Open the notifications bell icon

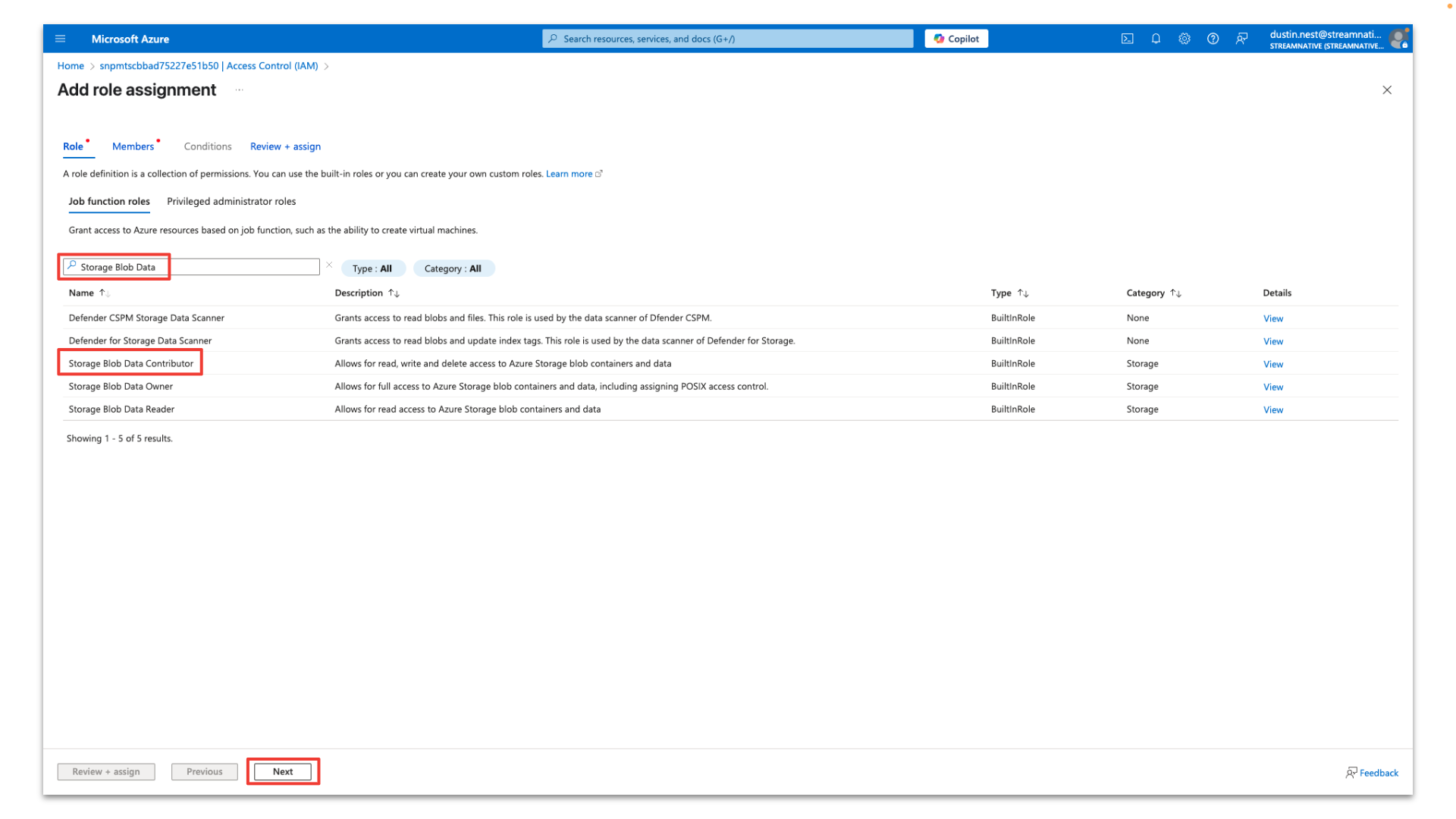click(1156, 38)
